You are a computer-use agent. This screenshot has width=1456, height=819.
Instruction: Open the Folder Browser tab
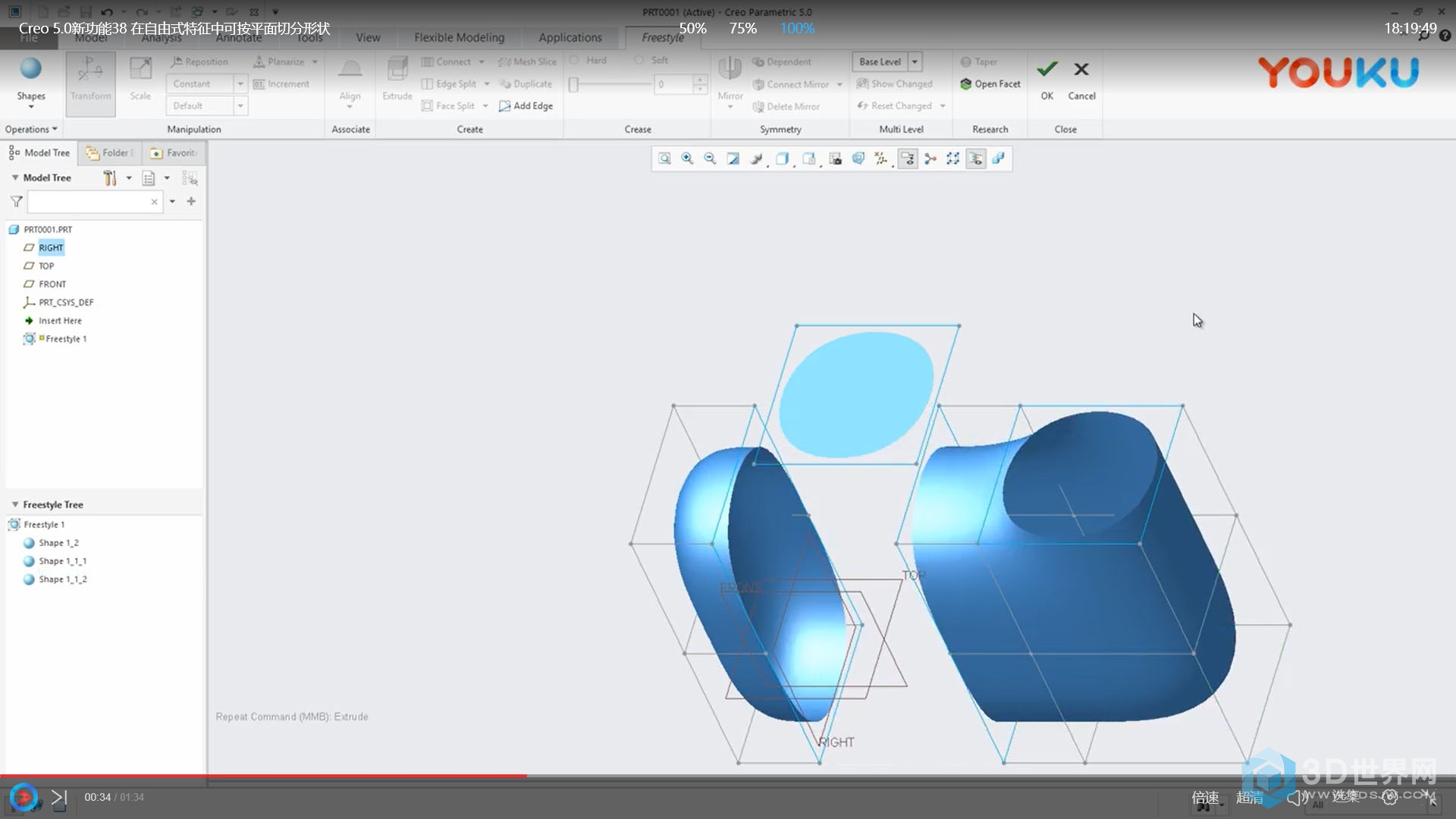[110, 153]
